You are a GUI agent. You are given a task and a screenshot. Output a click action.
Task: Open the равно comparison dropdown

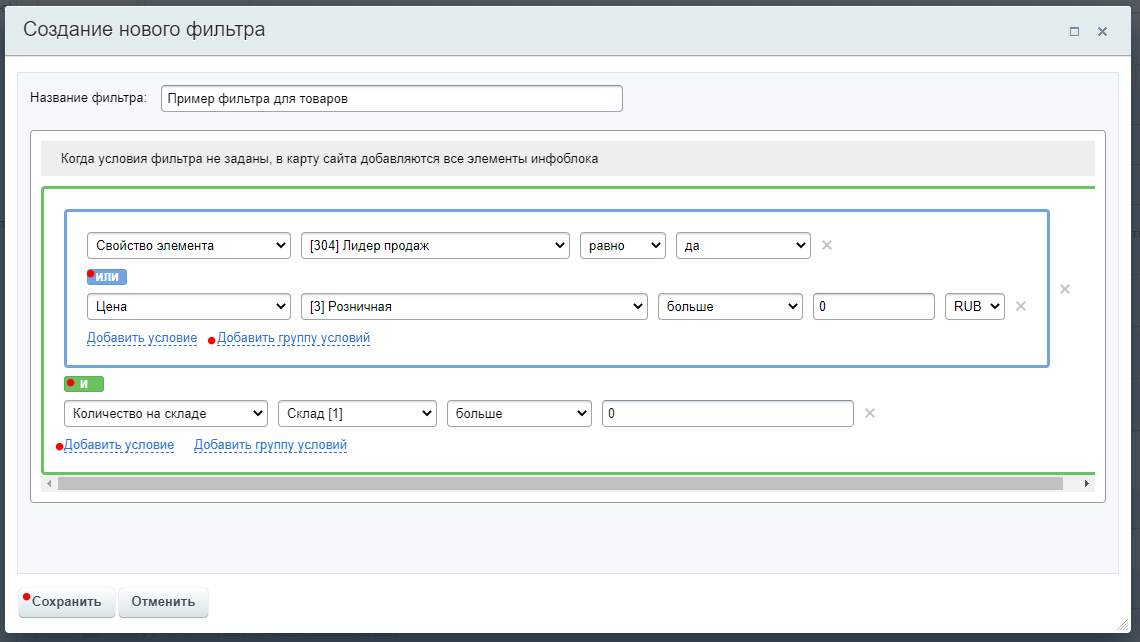click(622, 245)
